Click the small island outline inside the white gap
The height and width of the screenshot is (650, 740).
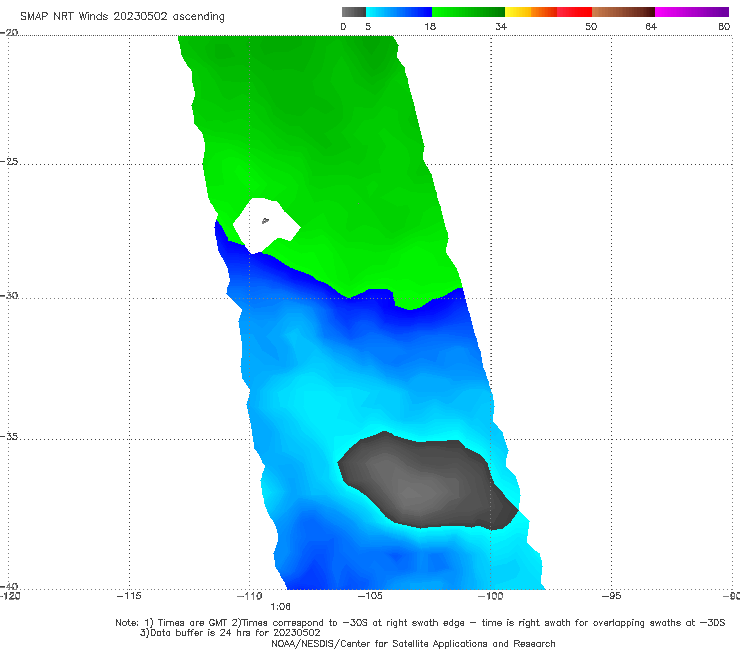point(265,220)
